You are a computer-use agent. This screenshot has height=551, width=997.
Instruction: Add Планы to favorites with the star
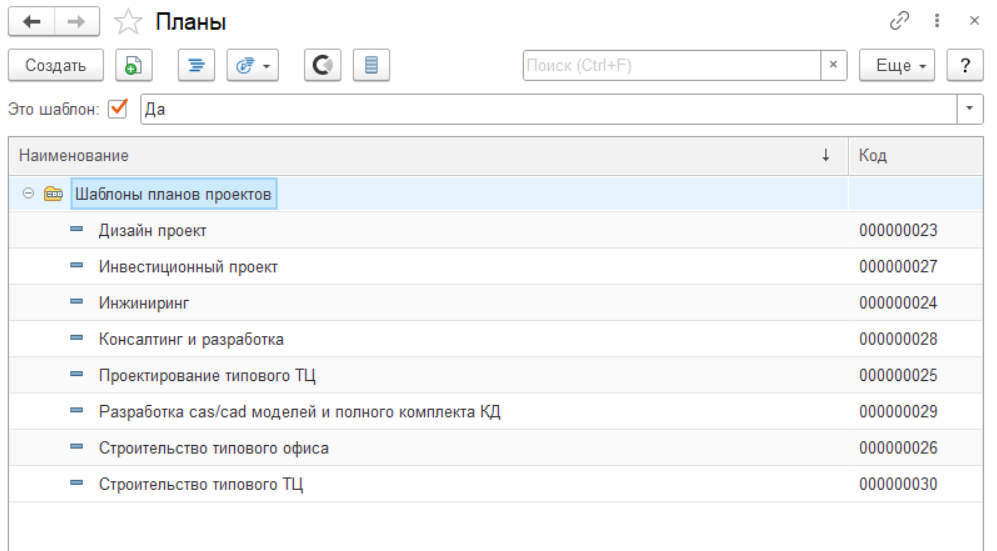pyautogui.click(x=128, y=21)
